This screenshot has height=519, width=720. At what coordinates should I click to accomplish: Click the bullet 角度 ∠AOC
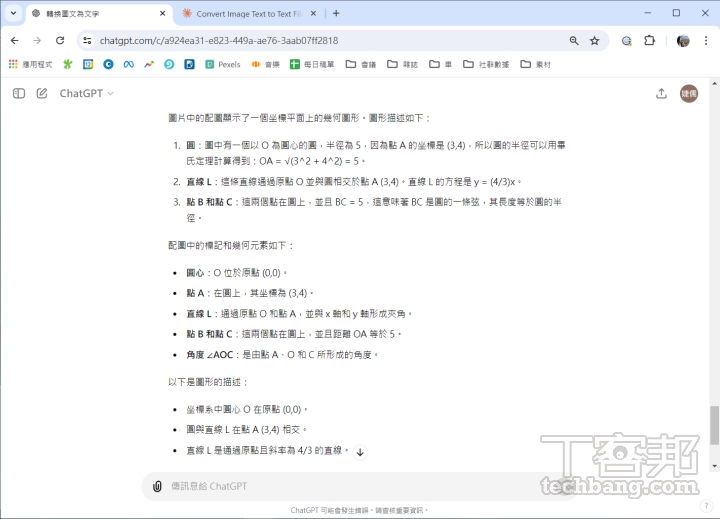(282, 355)
